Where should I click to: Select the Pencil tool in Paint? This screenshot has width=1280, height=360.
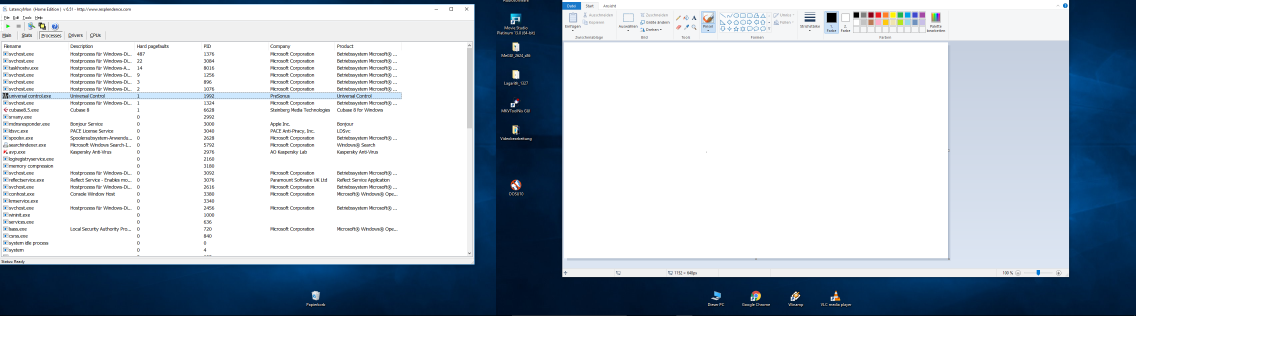(678, 18)
